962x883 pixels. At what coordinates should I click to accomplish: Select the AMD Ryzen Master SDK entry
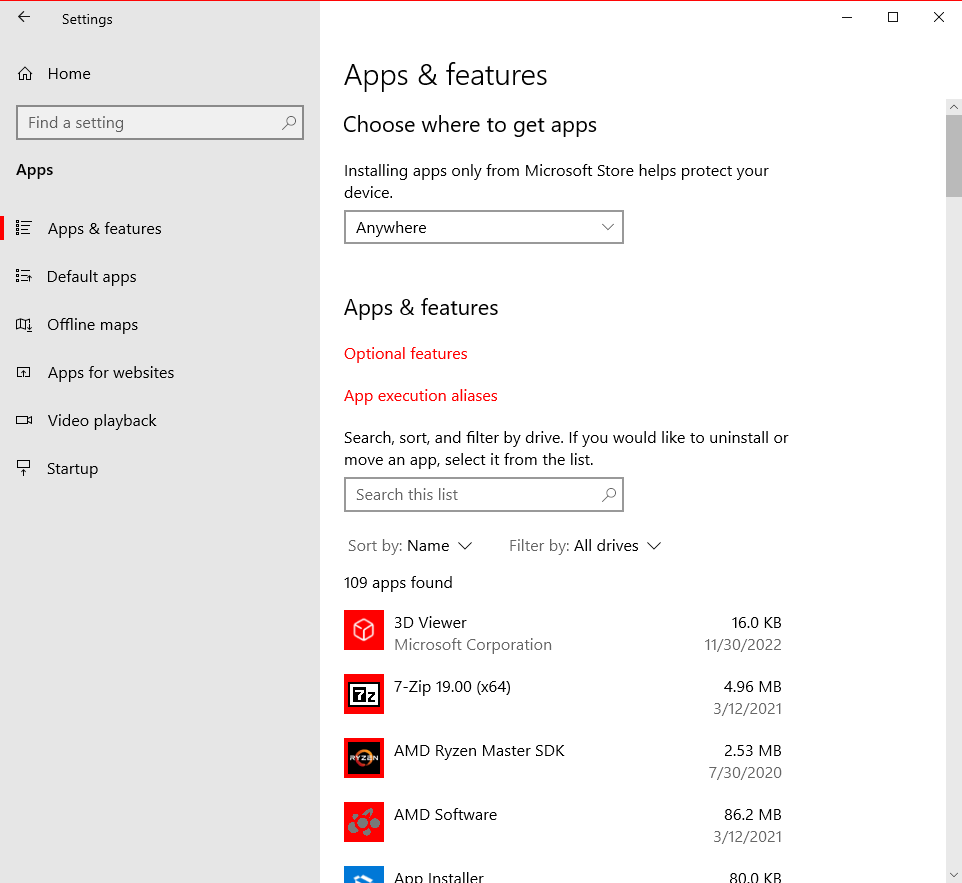563,758
